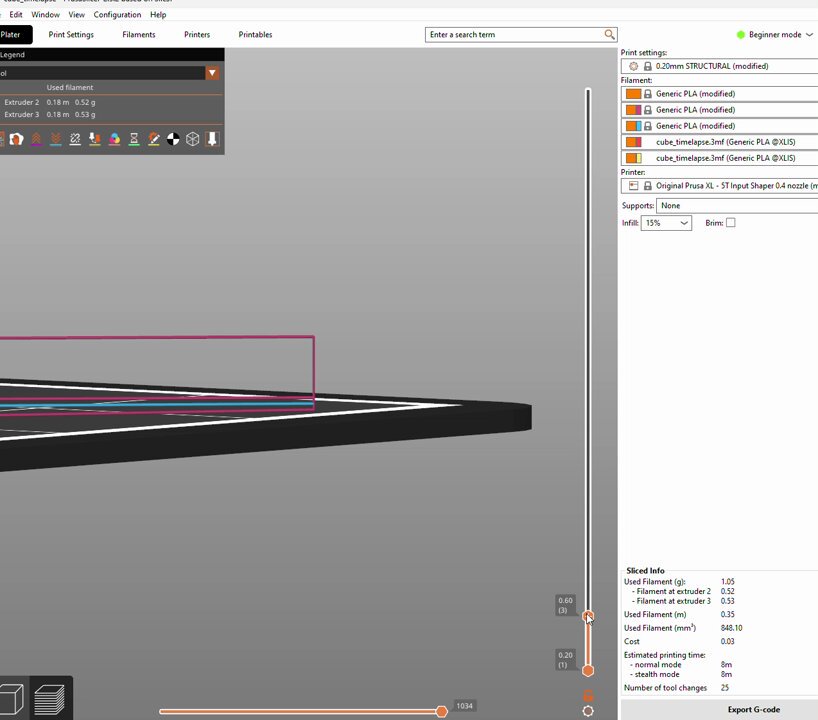Open layer slider cog settings icon

(x=588, y=711)
